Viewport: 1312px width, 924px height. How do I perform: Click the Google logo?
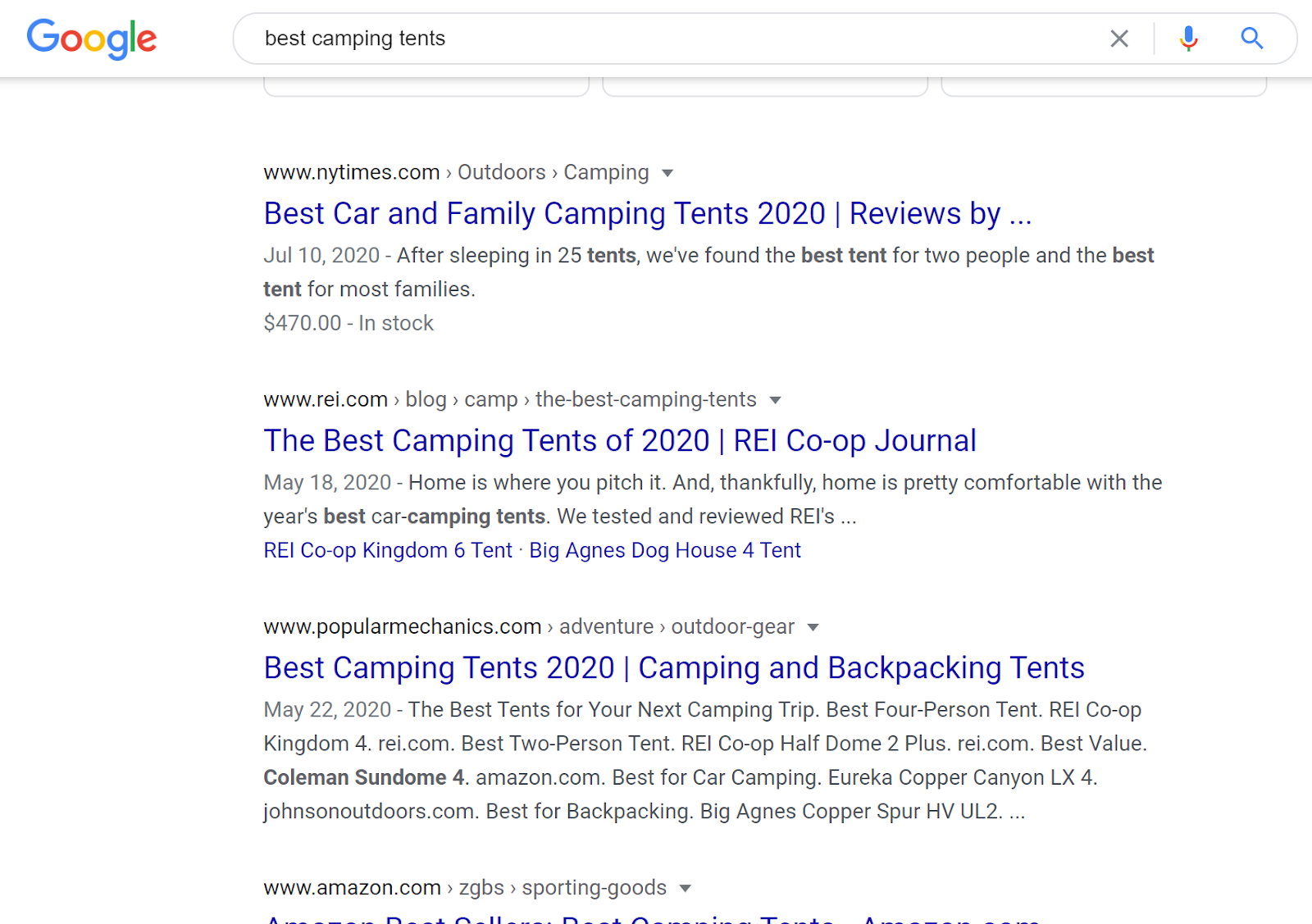click(x=92, y=39)
